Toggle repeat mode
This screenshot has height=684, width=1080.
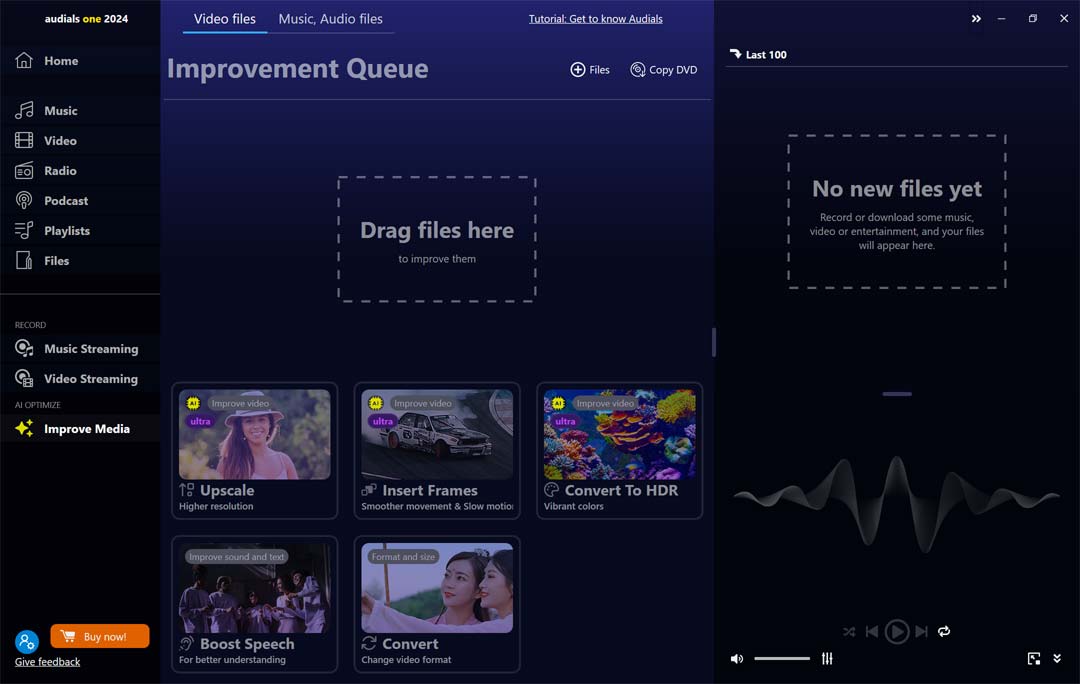943,631
